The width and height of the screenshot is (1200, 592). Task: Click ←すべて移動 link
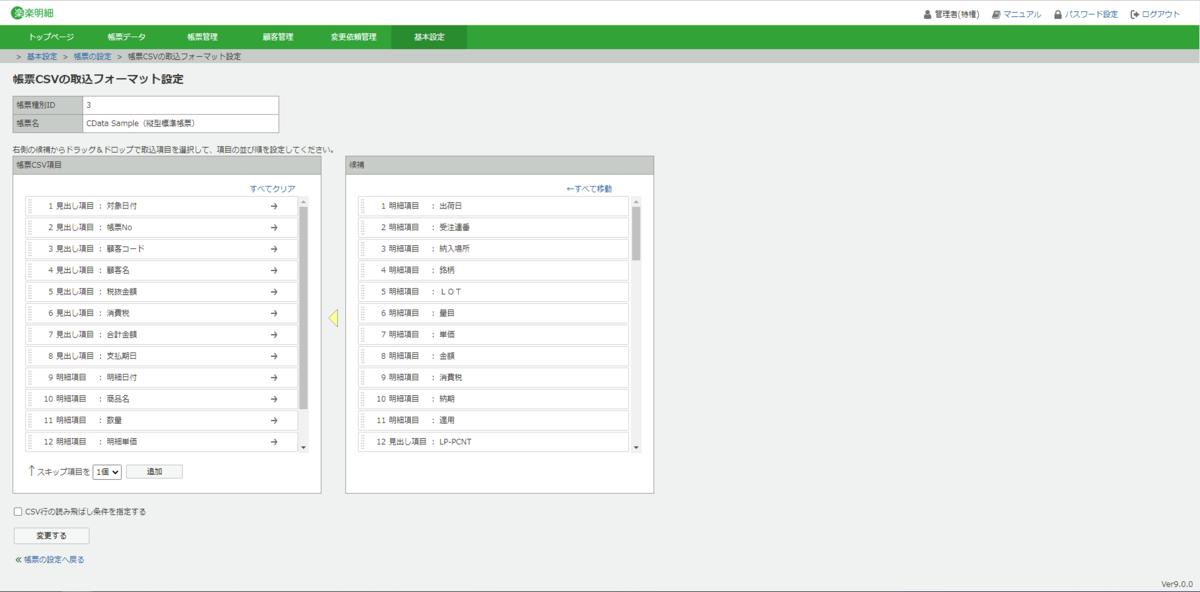(589, 188)
